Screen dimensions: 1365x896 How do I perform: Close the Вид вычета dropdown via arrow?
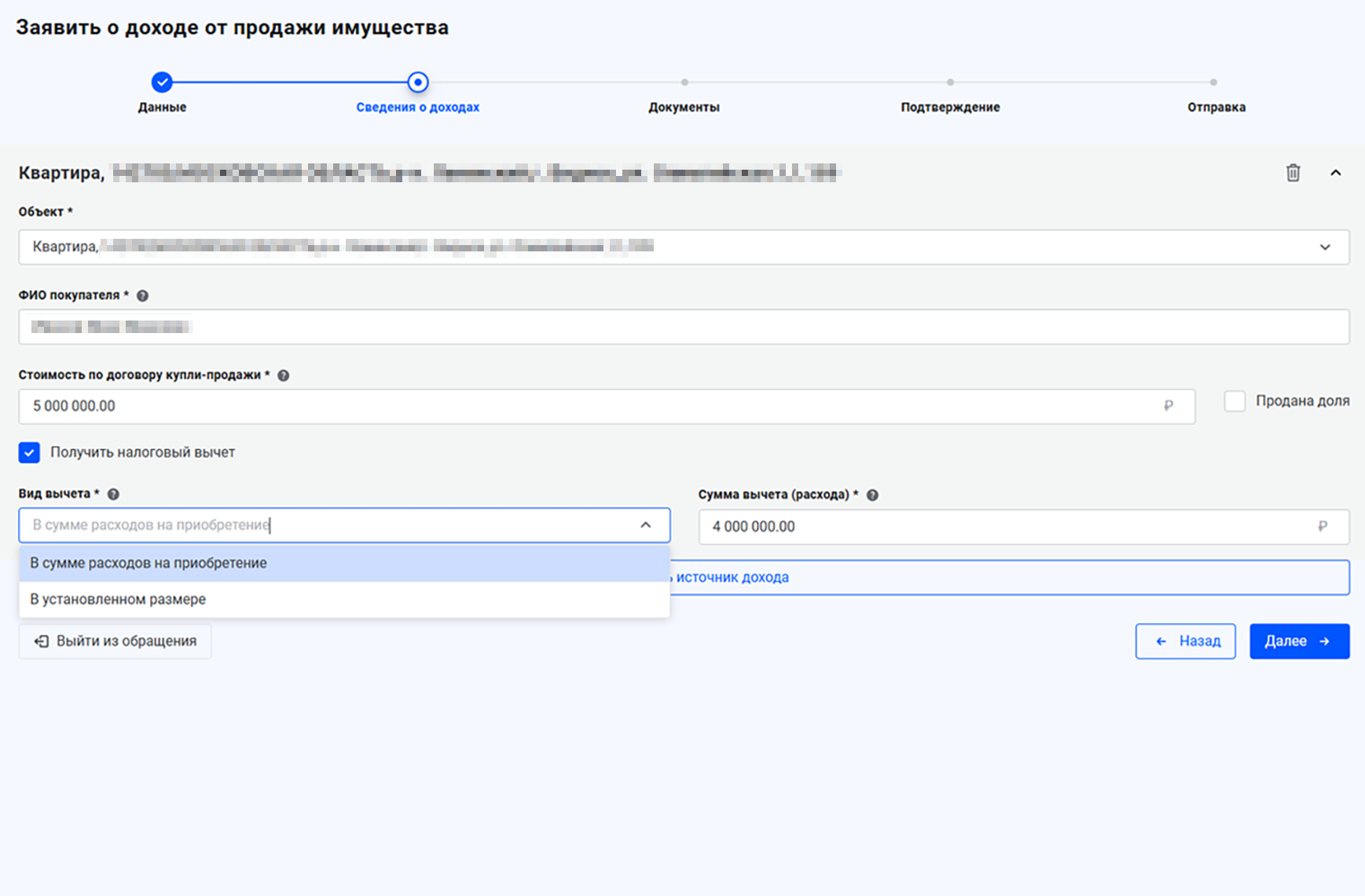646,525
